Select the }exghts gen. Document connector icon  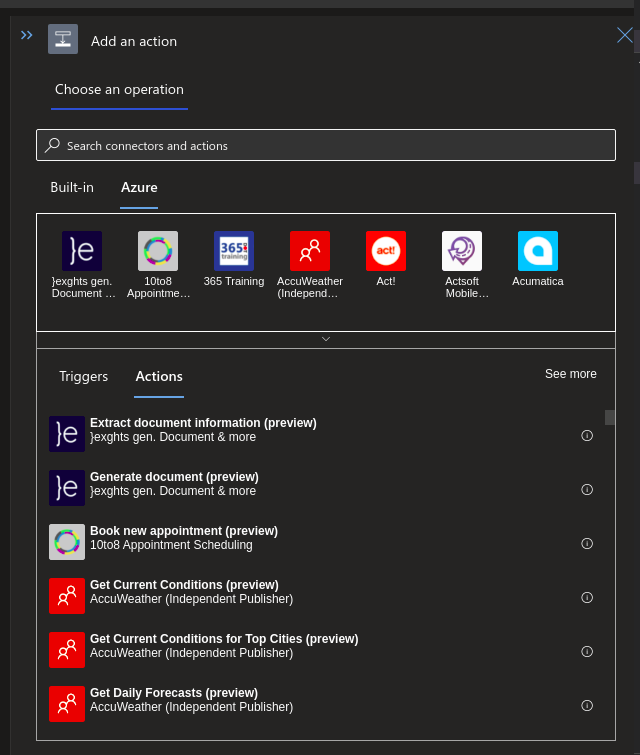click(82, 251)
